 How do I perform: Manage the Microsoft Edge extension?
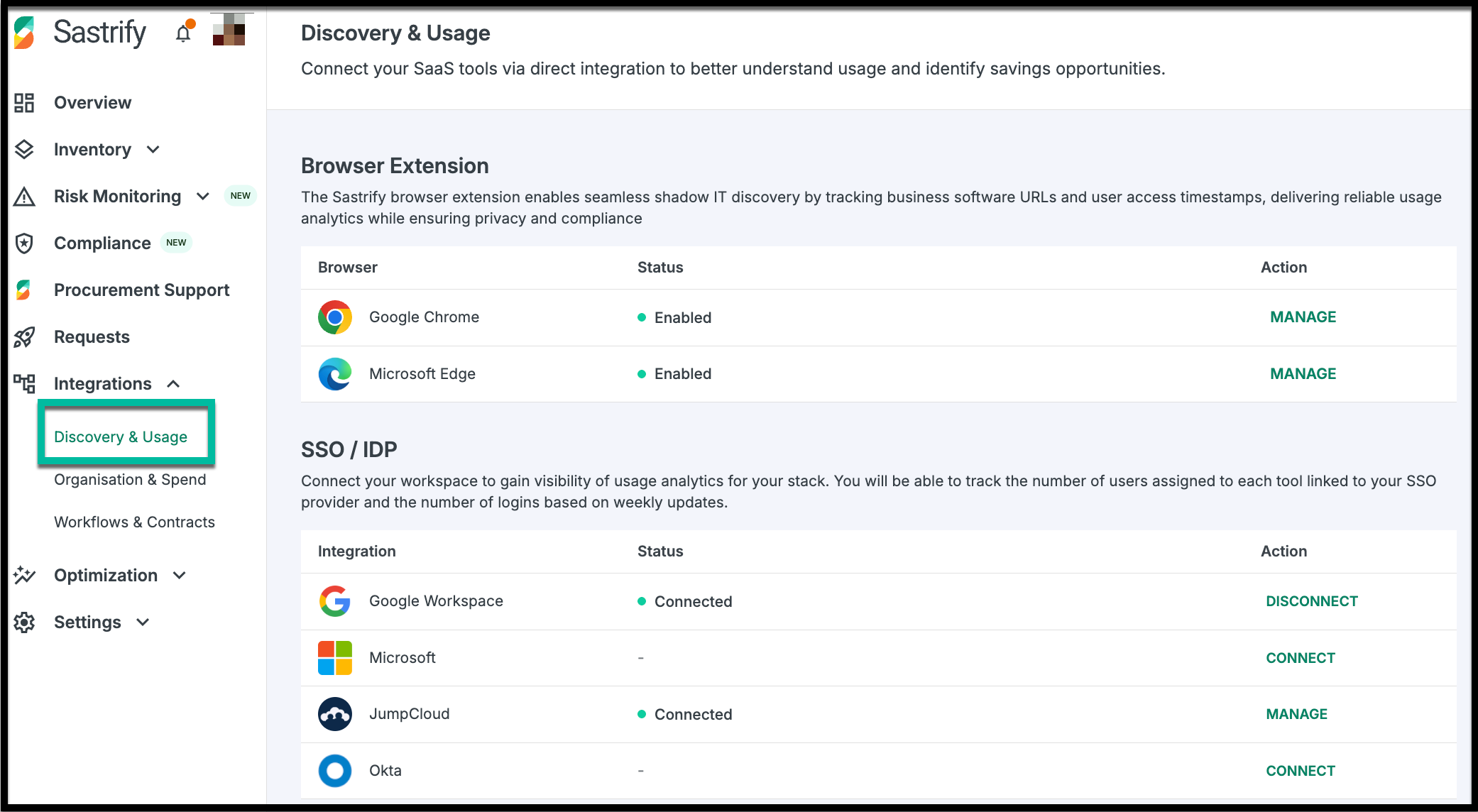click(x=1303, y=374)
